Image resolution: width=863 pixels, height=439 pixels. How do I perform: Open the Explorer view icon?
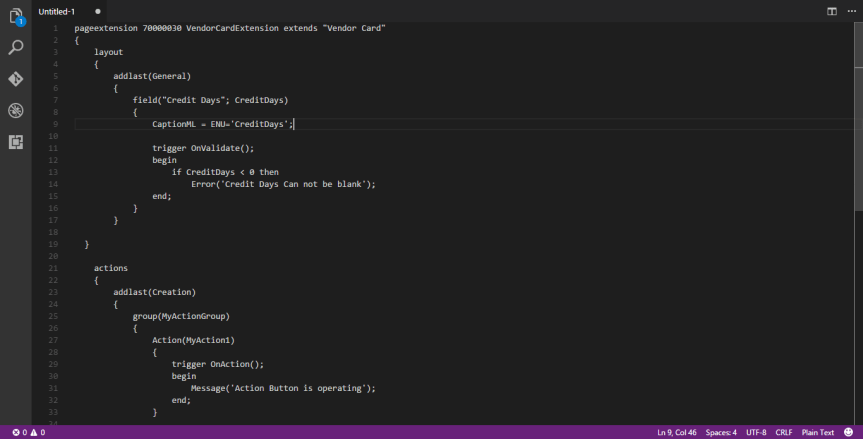[x=16, y=17]
